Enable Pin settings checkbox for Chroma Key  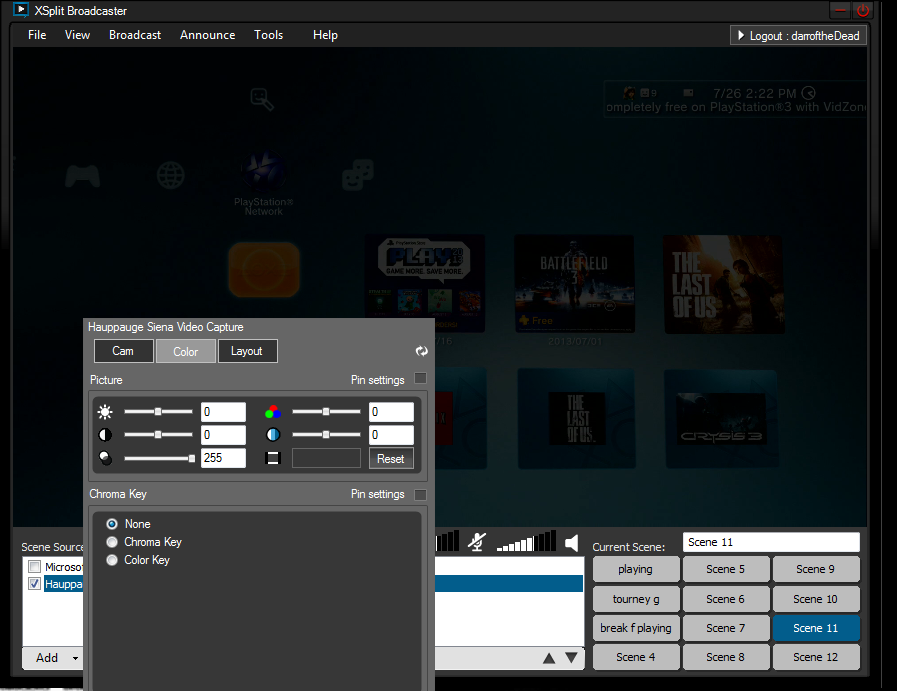(420, 494)
